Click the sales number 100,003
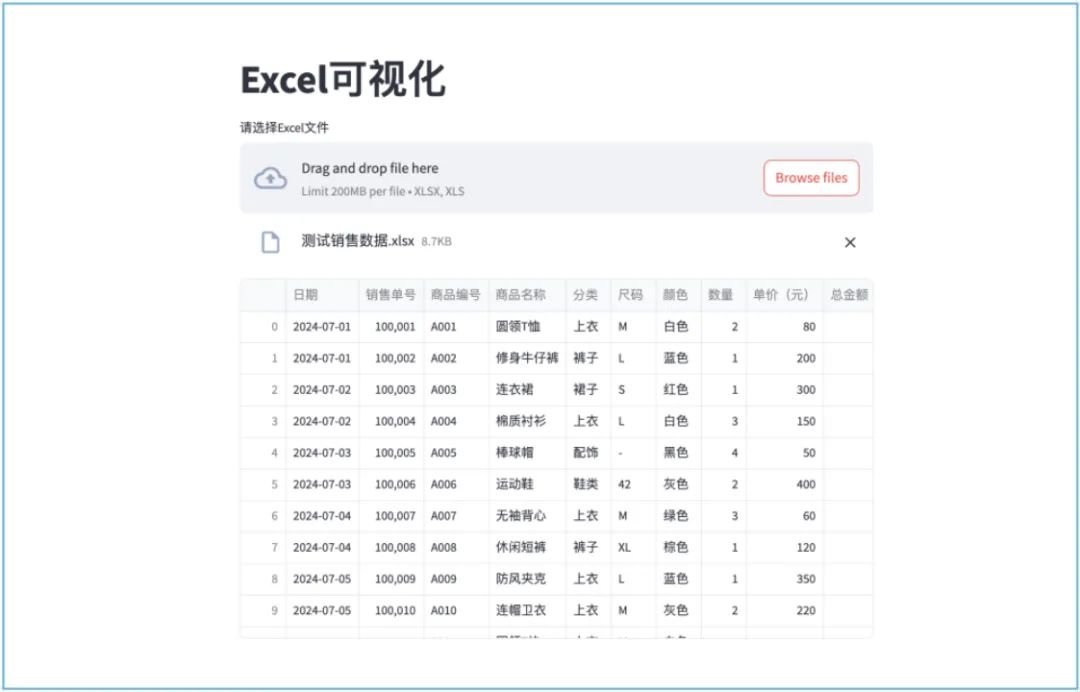 tap(391, 390)
